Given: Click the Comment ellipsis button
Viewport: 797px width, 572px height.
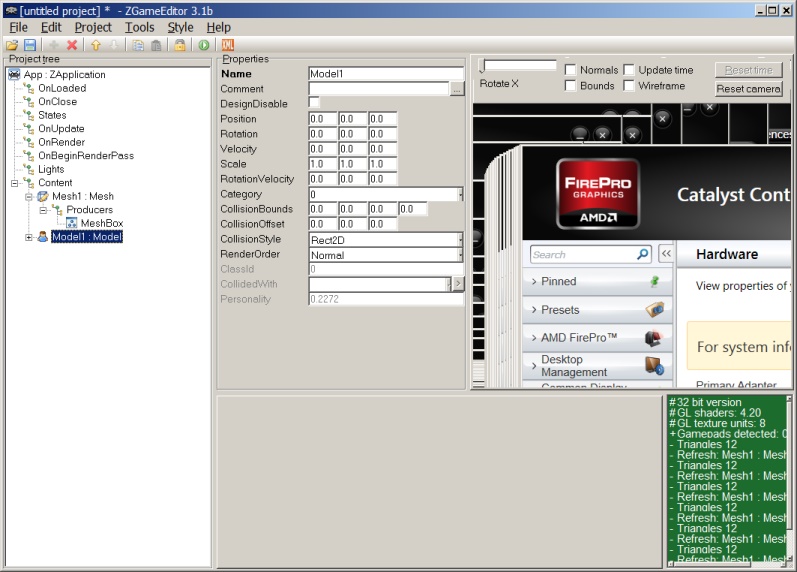Looking at the screenshot, I should 457,89.
